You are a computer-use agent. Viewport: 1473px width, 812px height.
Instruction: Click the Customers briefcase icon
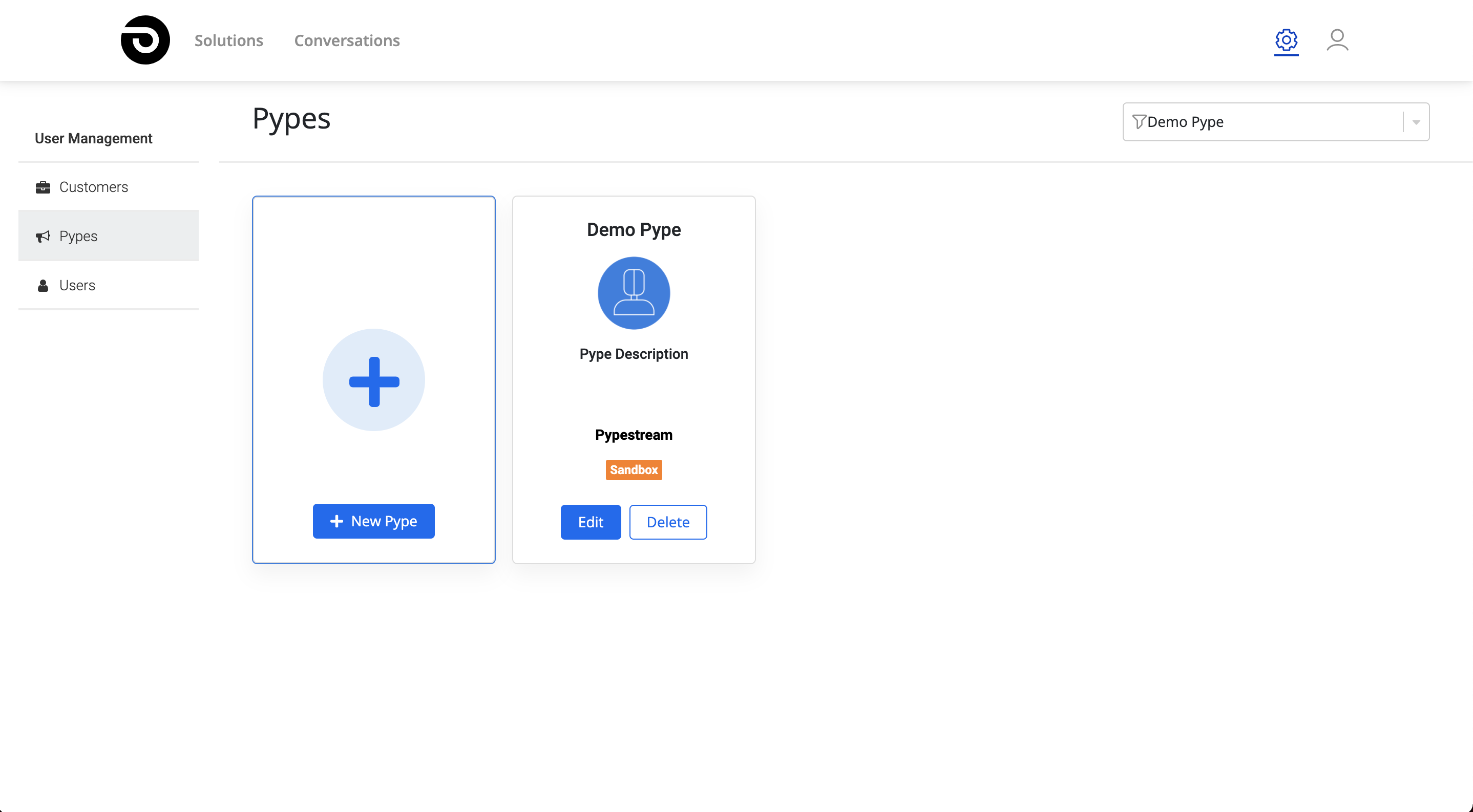click(43, 187)
